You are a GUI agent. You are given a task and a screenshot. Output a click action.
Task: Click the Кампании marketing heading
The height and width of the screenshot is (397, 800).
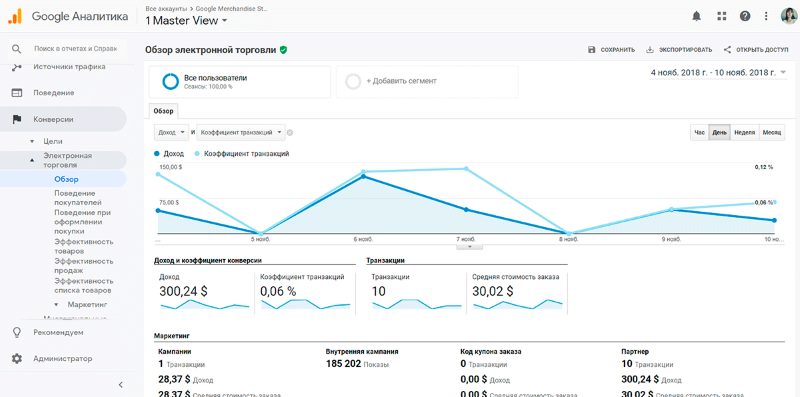click(175, 352)
